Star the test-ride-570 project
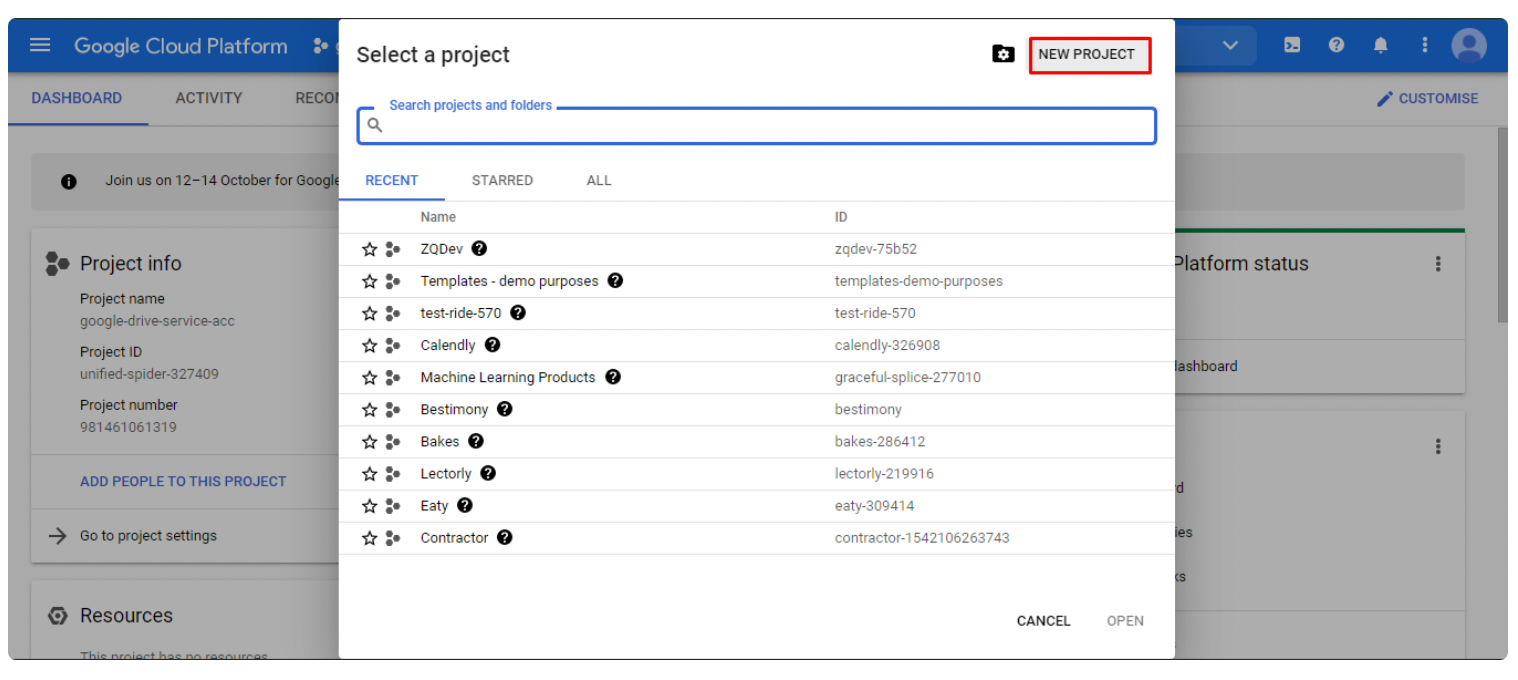This screenshot has height=680, width=1518. (x=369, y=313)
